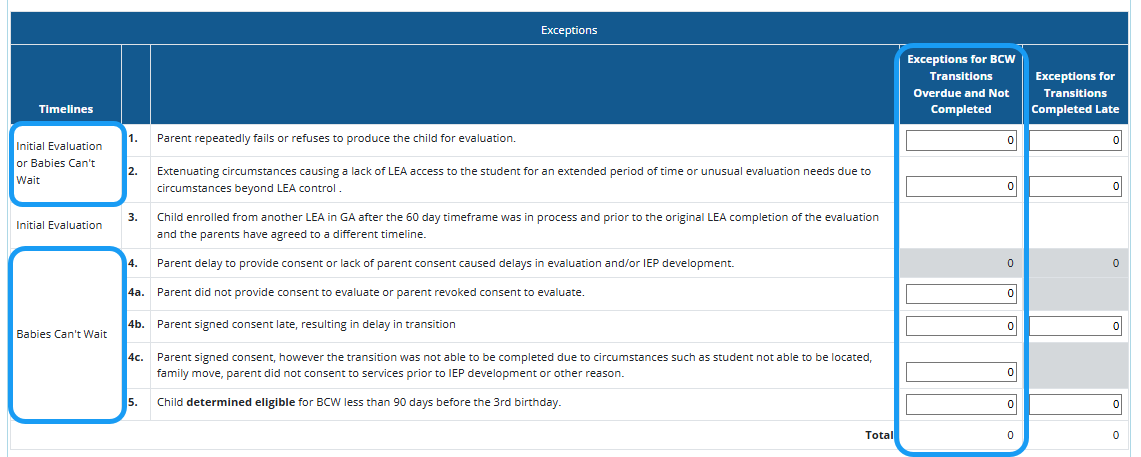Select Overdue input for row 2 extenuating circumstances

point(960,186)
